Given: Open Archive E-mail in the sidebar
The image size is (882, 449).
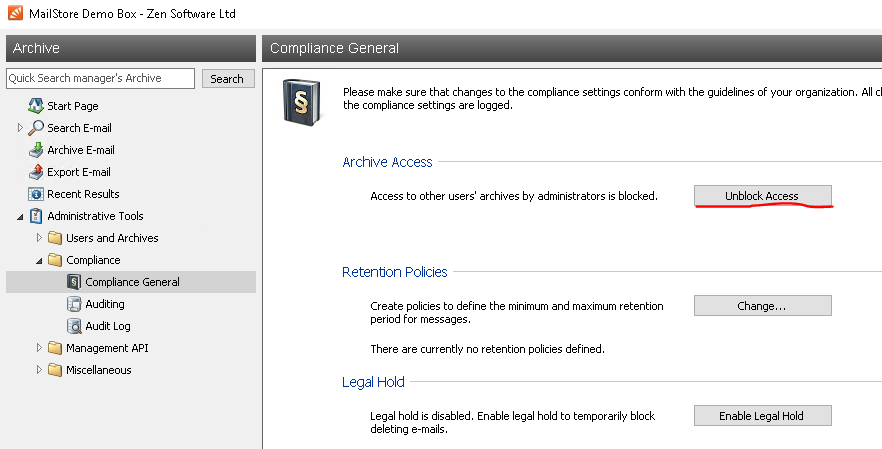Looking at the screenshot, I should point(81,150).
